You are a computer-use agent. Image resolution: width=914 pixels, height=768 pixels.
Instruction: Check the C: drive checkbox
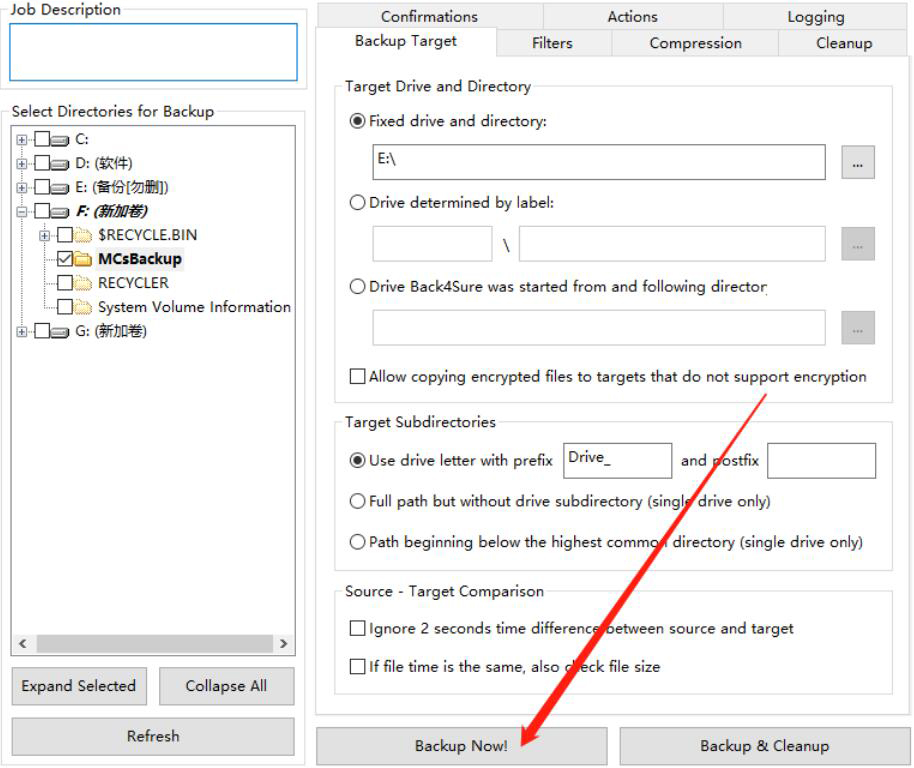click(x=42, y=139)
